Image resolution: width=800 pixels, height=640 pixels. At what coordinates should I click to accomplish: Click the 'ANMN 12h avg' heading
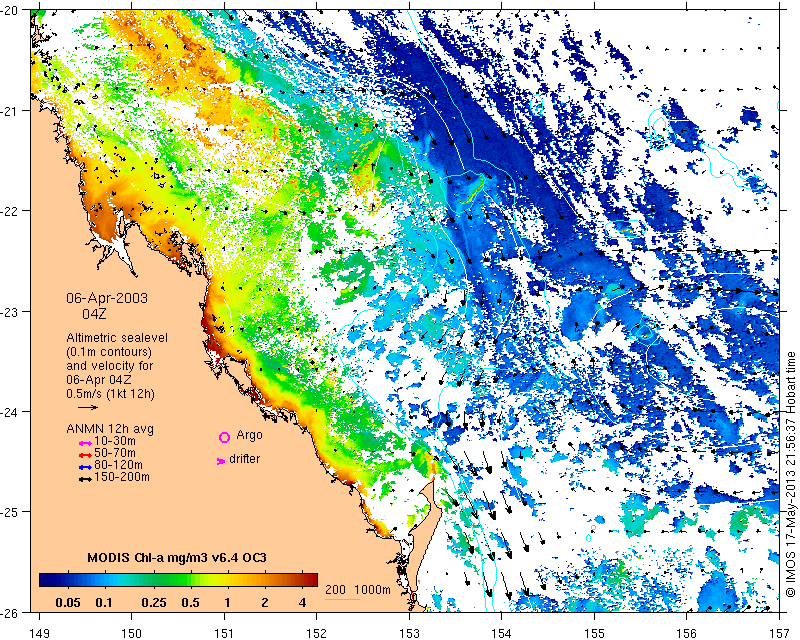point(110,429)
